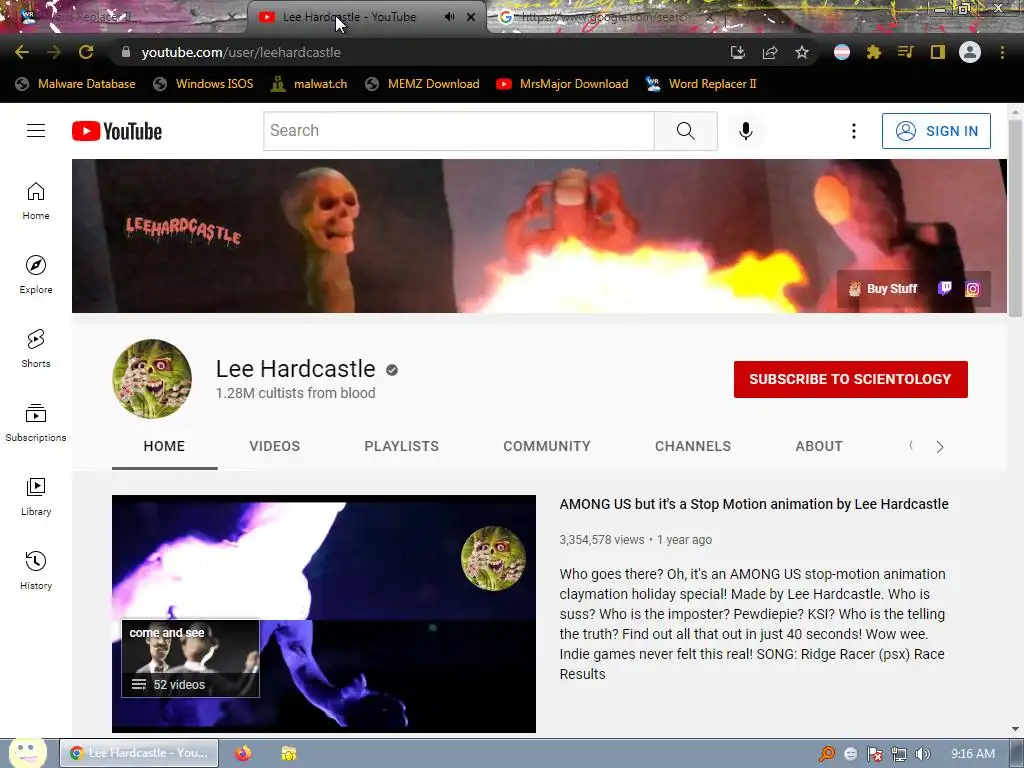Image resolution: width=1024 pixels, height=768 pixels.
Task: Open malwat.ch bookmark
Action: point(309,84)
